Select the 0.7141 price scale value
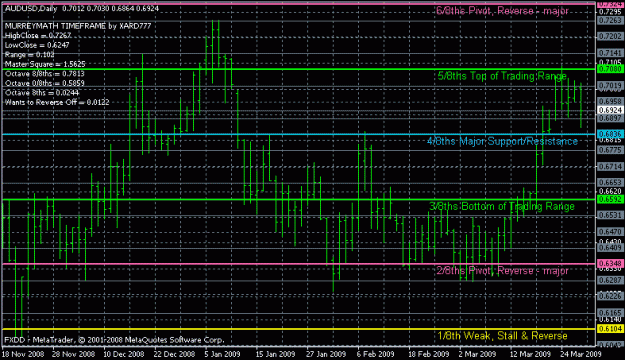This screenshot has width=625, height=360. click(610, 53)
